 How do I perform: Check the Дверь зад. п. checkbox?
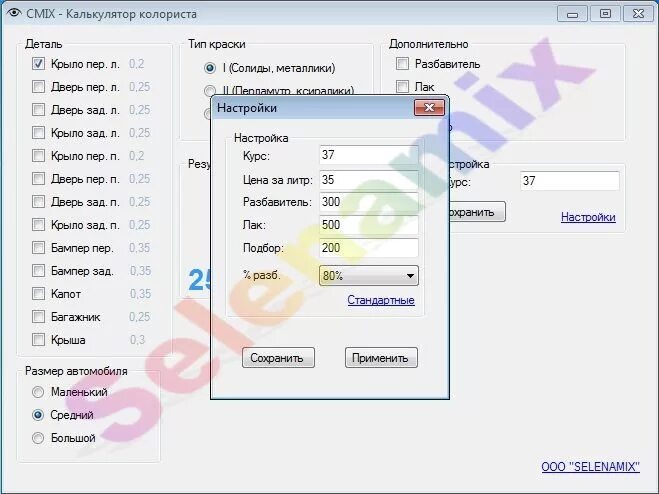point(38,202)
